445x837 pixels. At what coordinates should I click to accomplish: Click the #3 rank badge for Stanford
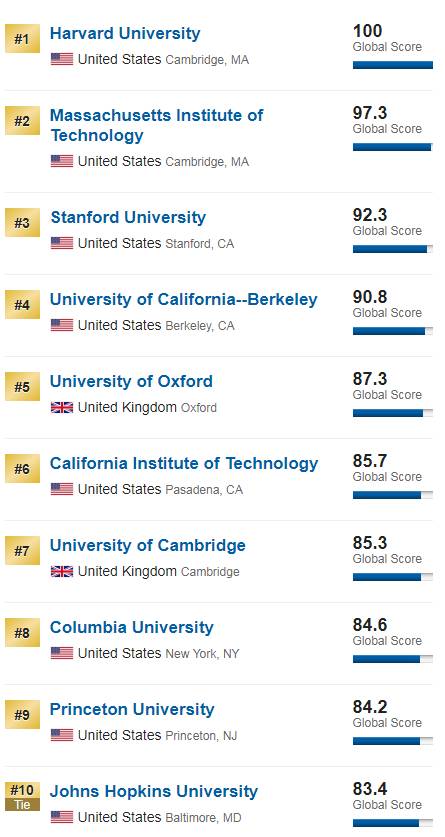click(x=22, y=223)
